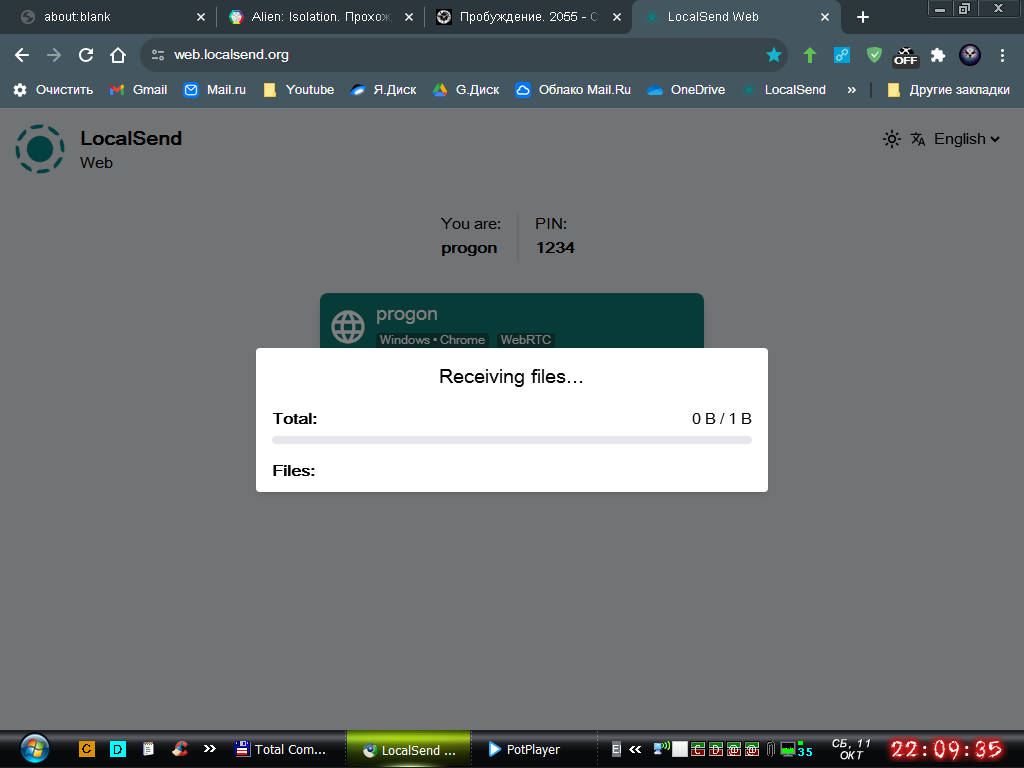This screenshot has width=1024, height=768.
Task: Click the Windows • Chrome tag
Action: pos(432,340)
